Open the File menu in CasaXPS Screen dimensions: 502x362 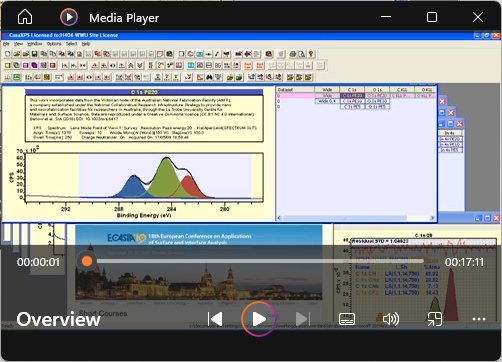(x=6, y=44)
